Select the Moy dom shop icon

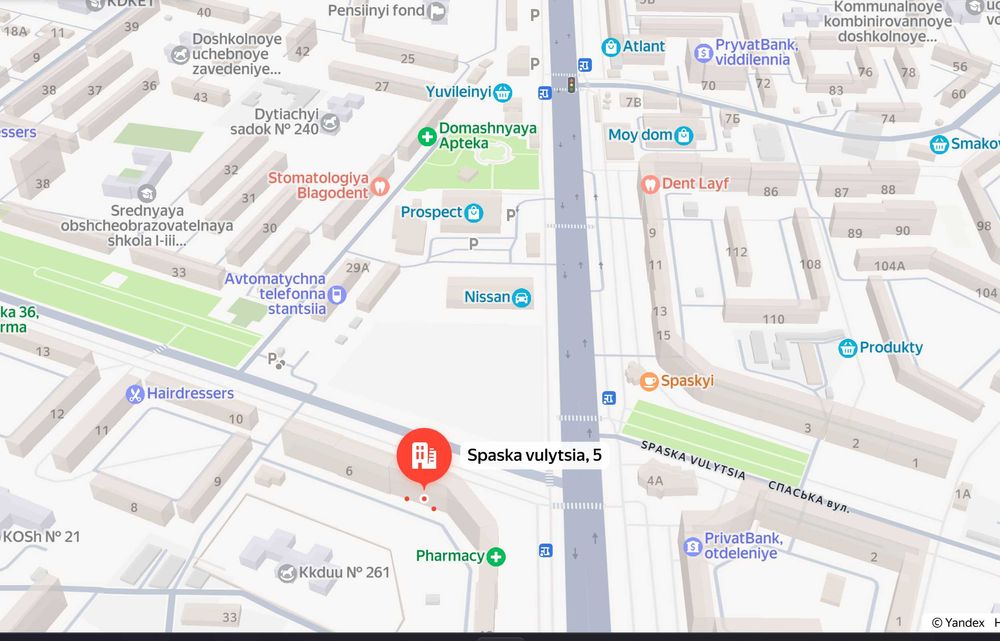pos(684,136)
